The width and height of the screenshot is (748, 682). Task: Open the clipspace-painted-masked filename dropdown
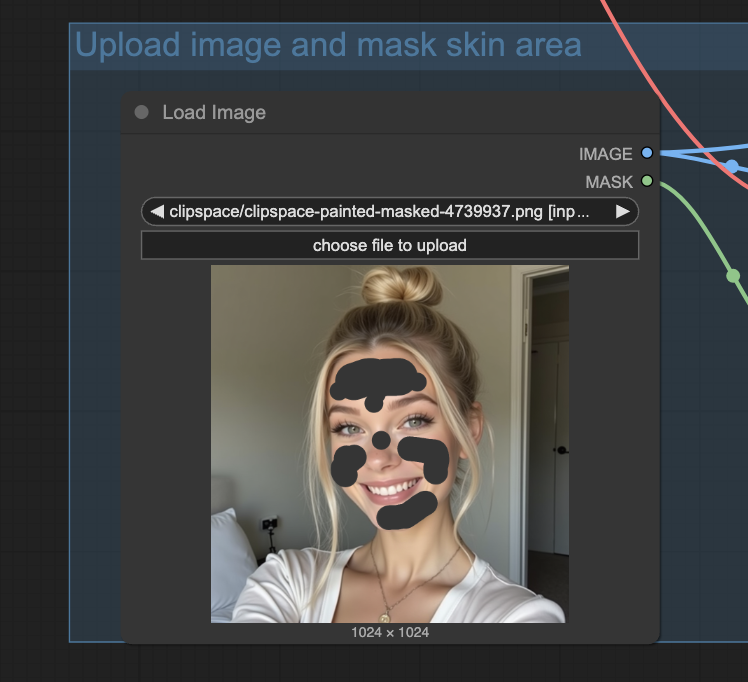[x=390, y=211]
